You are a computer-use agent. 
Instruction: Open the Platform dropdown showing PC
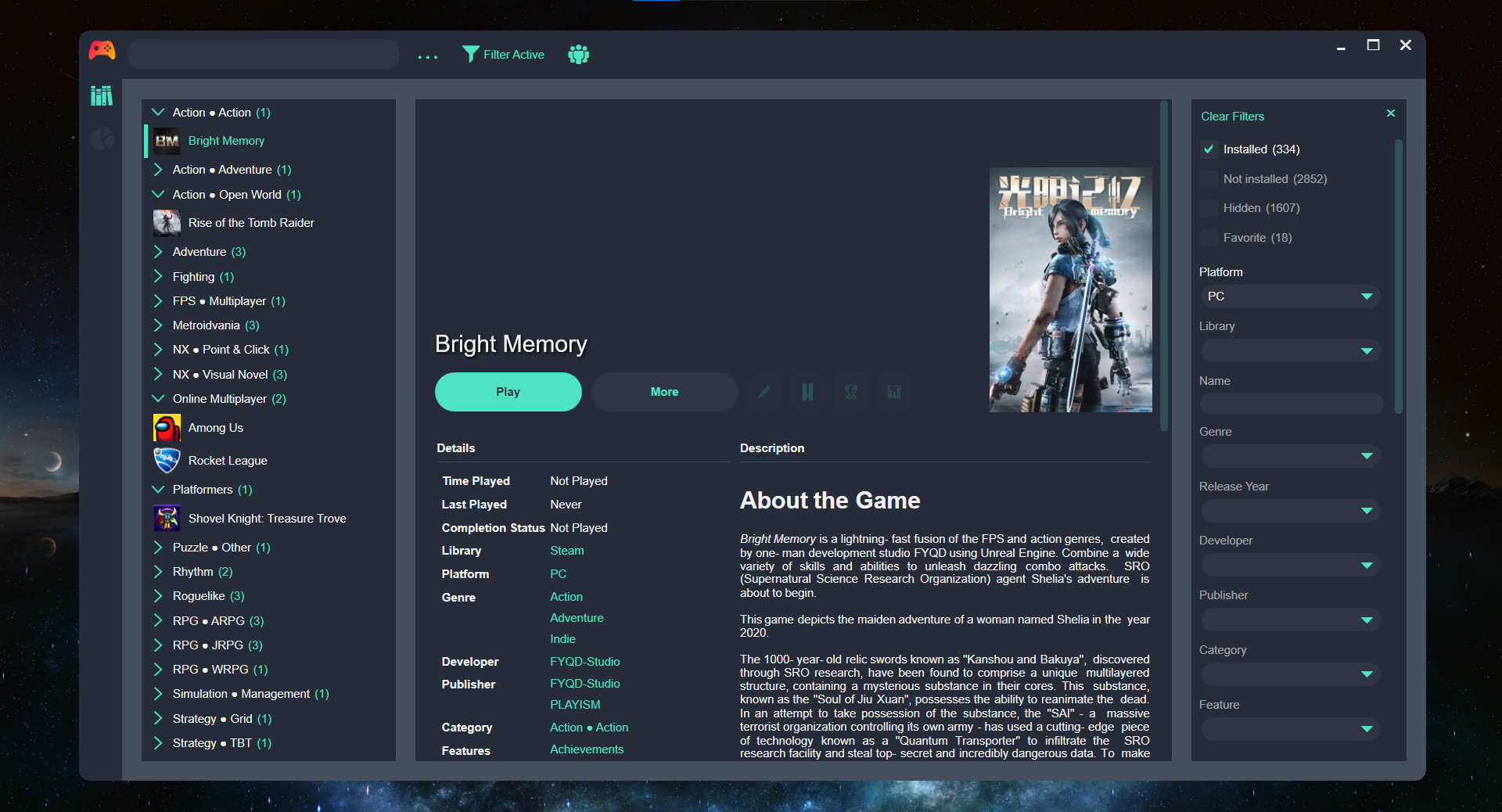click(x=1291, y=296)
